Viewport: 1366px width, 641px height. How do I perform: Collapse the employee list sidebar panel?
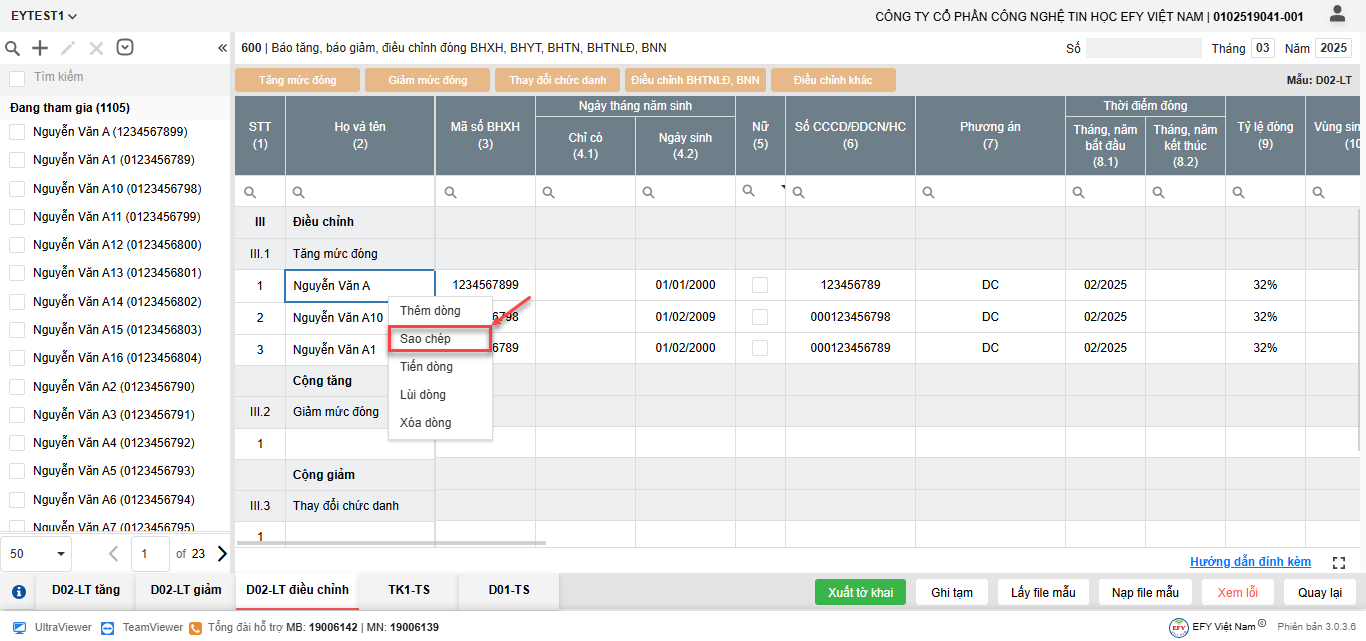click(222, 48)
